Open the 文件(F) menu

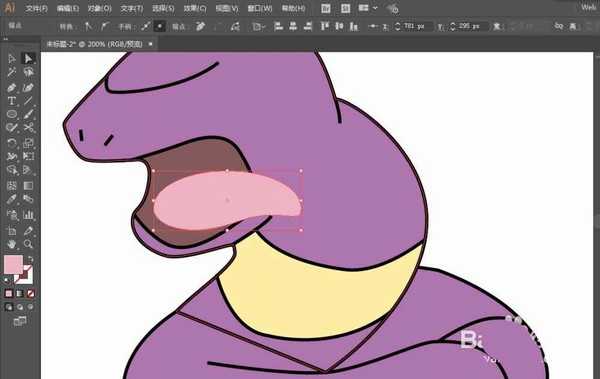click(x=37, y=8)
